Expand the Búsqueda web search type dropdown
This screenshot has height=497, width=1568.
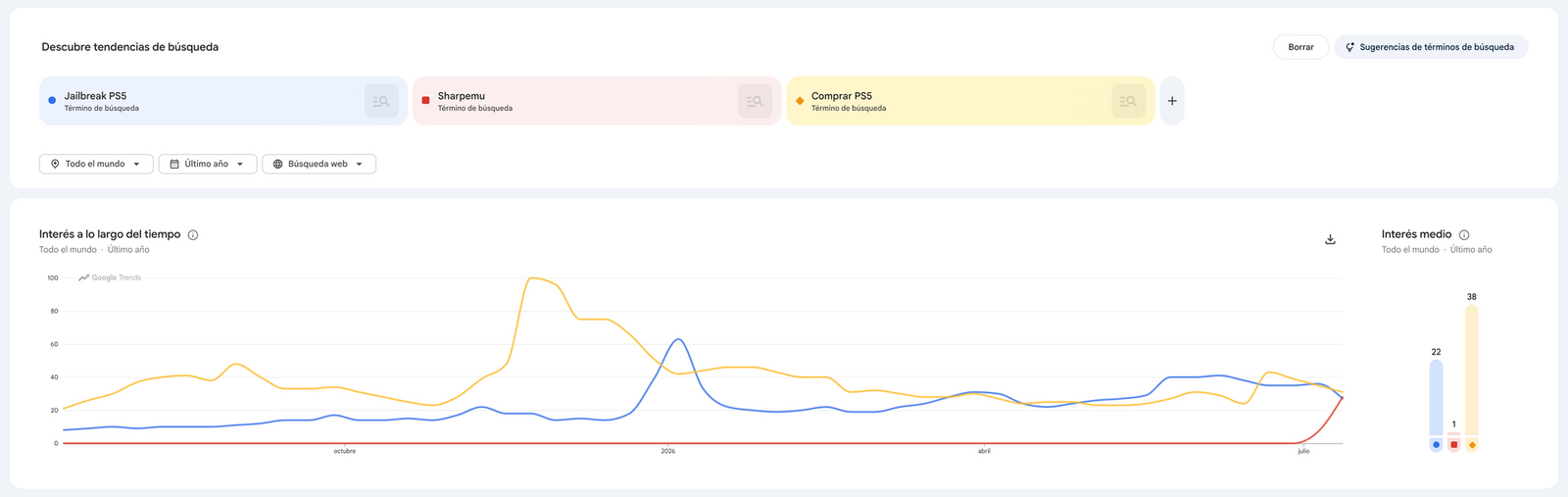pyautogui.click(x=318, y=164)
